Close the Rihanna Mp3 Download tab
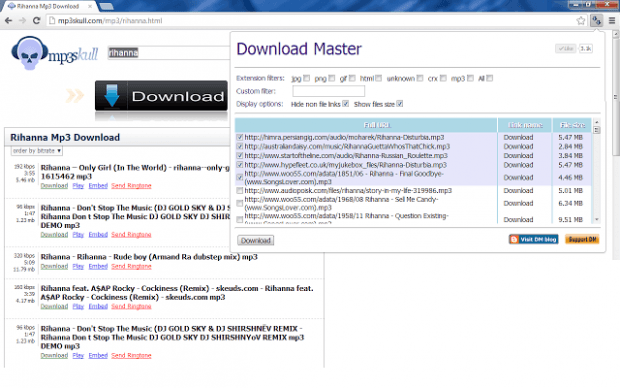Viewport: 620px width, 388px height. pyautogui.click(x=90, y=6)
